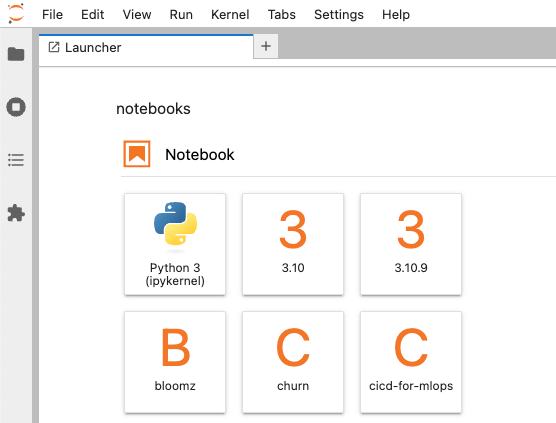
Task: Open the Help menu
Action: 396,15
